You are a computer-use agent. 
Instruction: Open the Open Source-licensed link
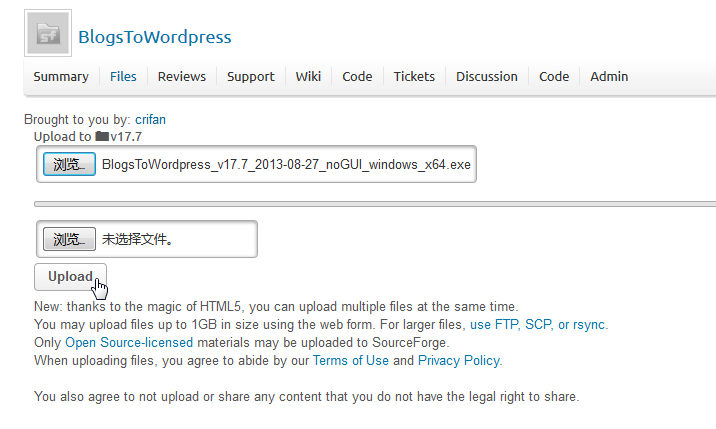(129, 343)
